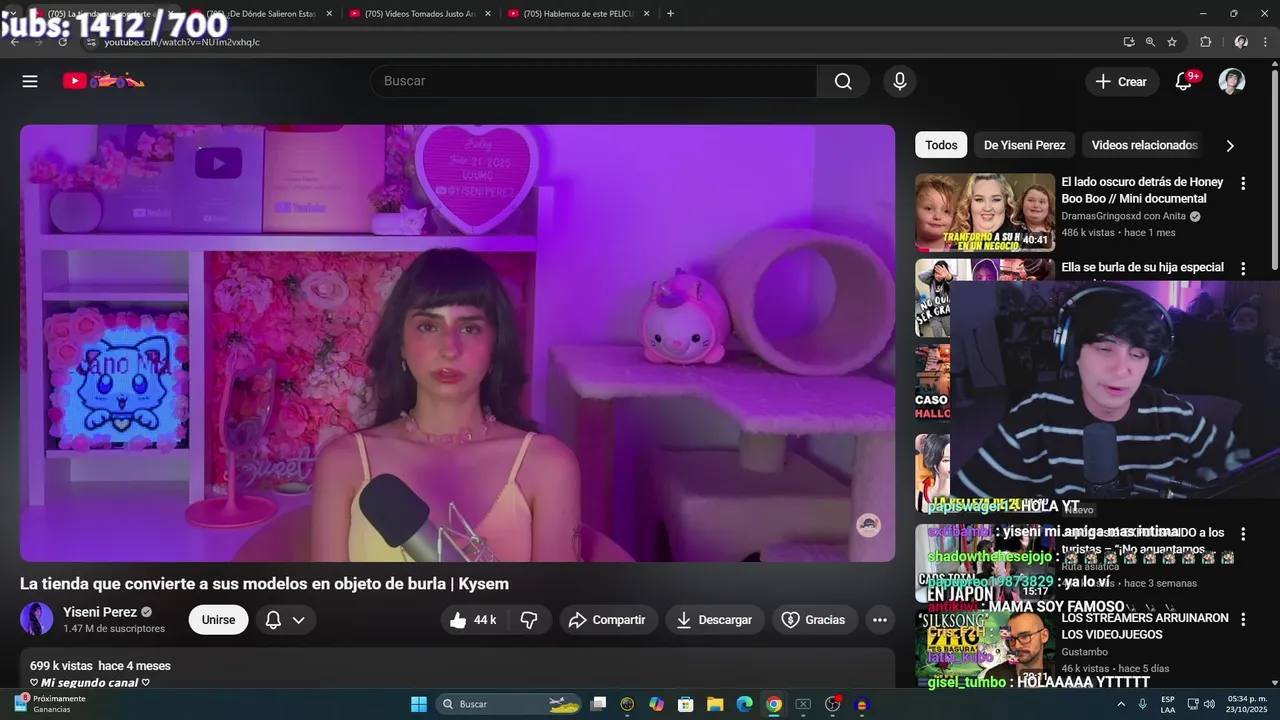Open the Silksong video thumbnail

pyautogui.click(x=985, y=647)
